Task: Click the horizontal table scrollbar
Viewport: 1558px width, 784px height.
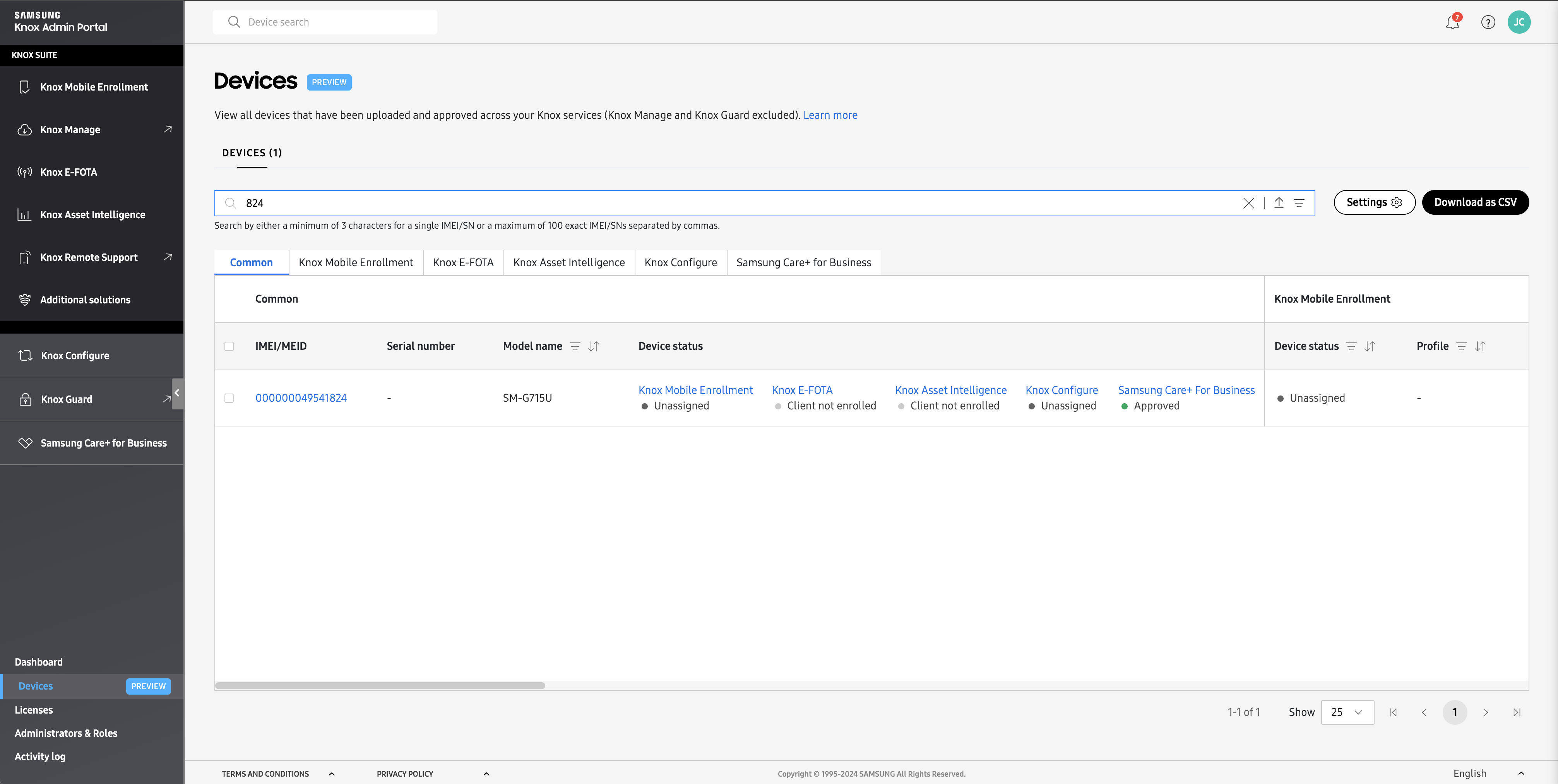Action: click(380, 685)
